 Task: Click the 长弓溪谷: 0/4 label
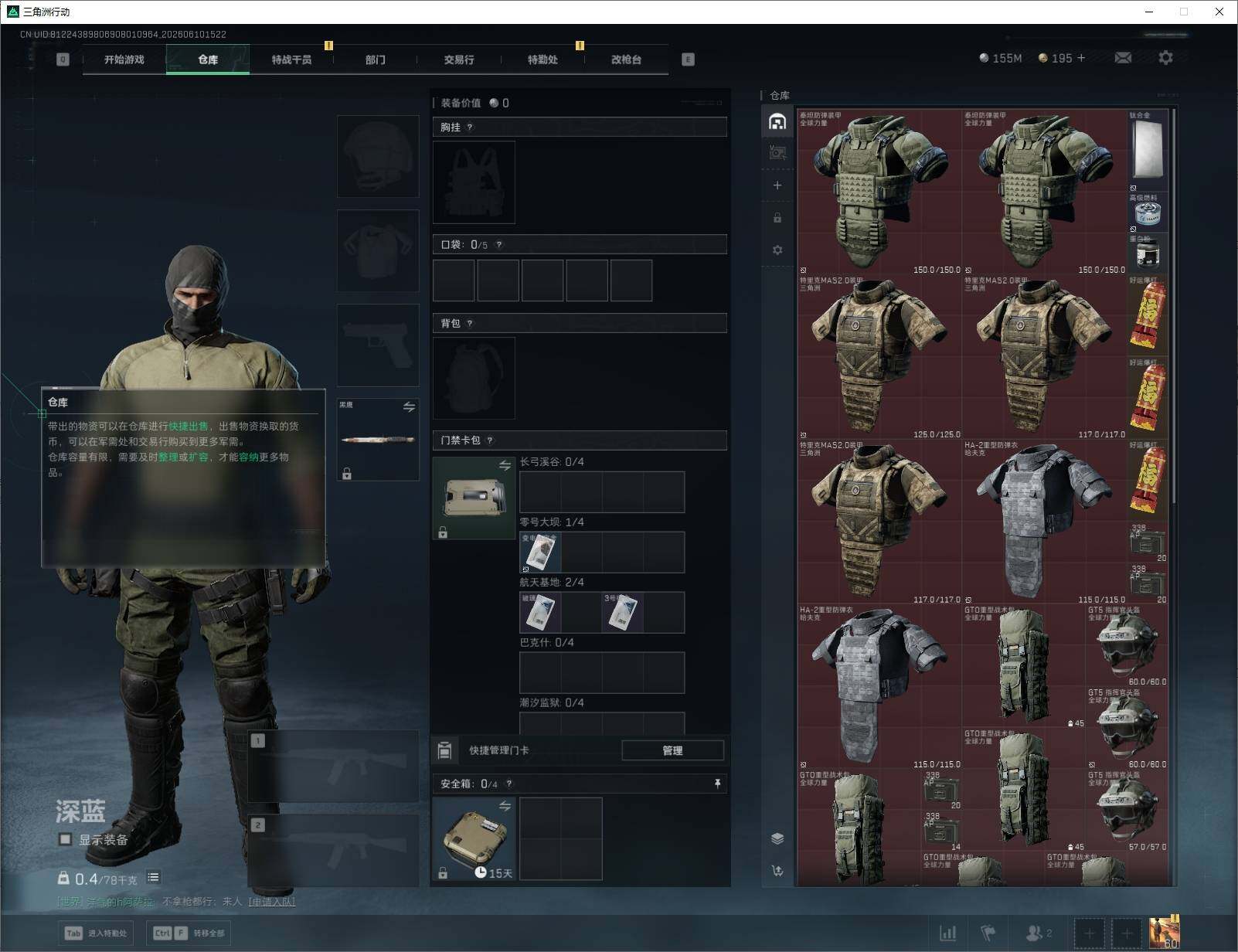[552, 462]
